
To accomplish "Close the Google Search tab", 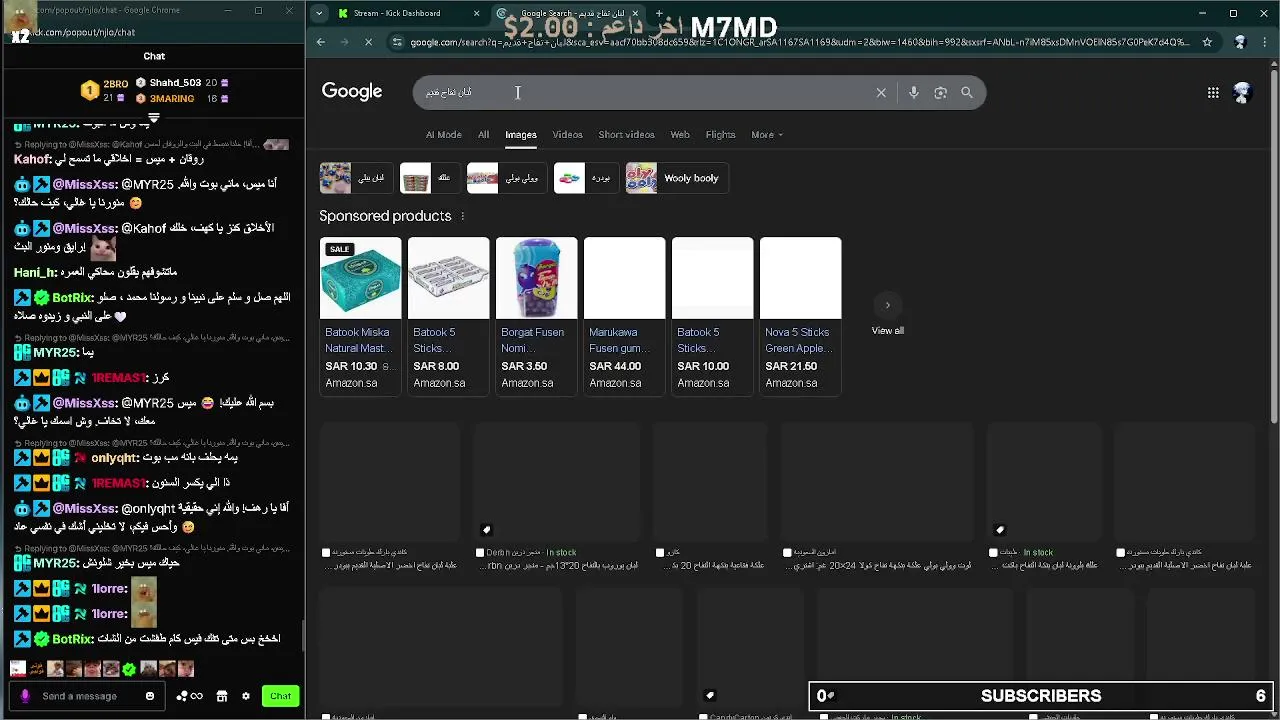I will click(635, 13).
